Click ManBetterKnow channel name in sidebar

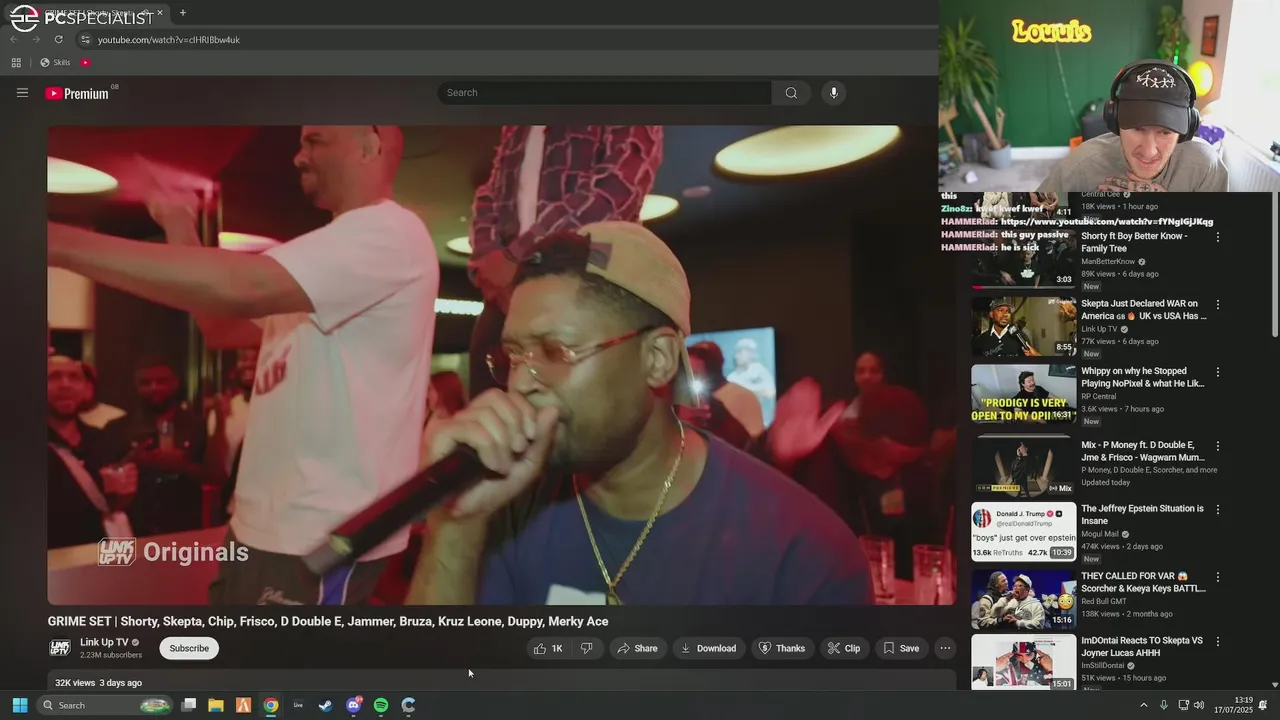pos(1108,262)
